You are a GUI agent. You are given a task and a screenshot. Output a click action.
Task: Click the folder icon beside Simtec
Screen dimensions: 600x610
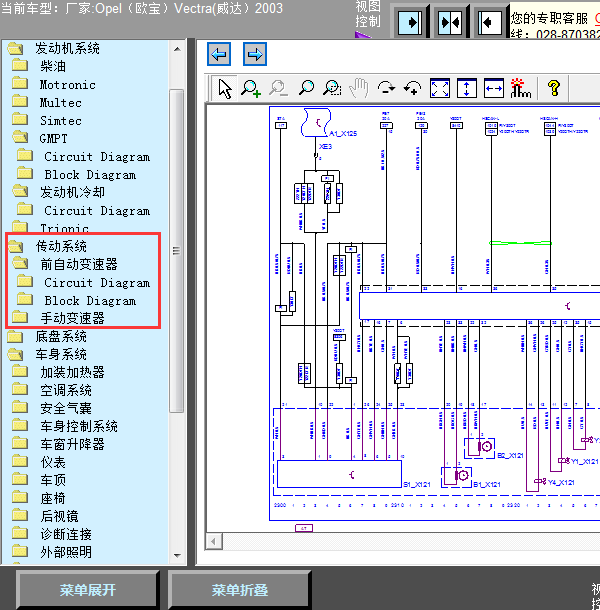click(20, 119)
